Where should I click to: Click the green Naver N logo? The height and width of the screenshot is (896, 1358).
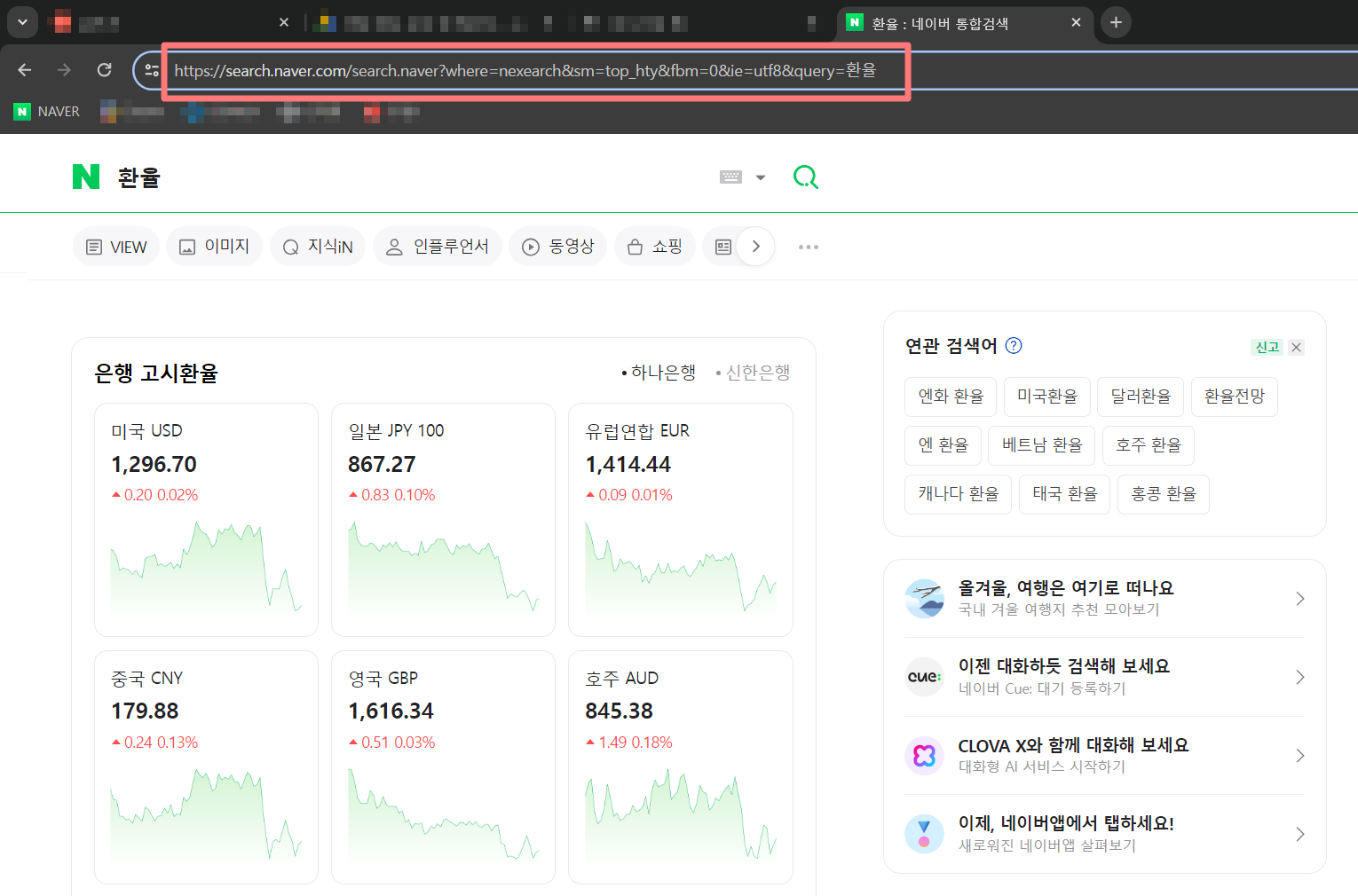[86, 177]
